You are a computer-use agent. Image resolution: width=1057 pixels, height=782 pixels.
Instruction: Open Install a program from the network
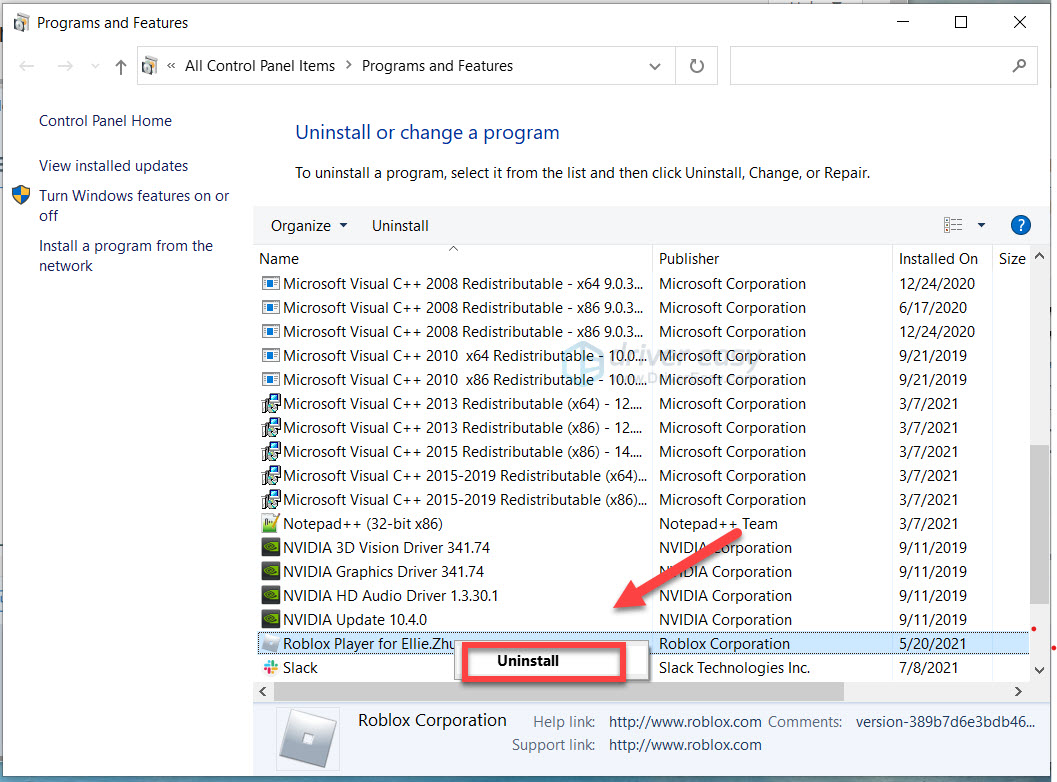[x=125, y=255]
